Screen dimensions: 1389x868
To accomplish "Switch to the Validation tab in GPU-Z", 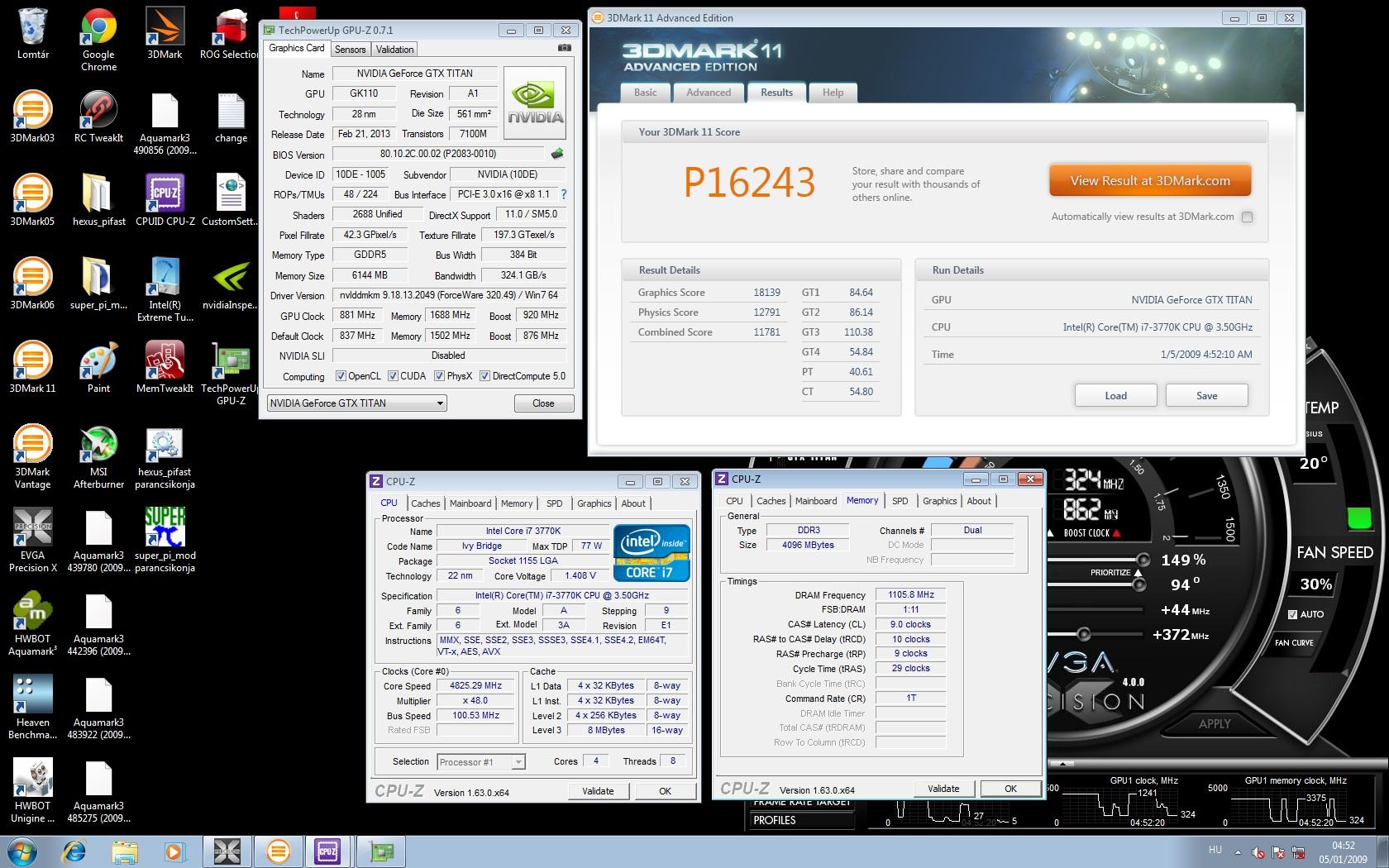I will 394,50.
